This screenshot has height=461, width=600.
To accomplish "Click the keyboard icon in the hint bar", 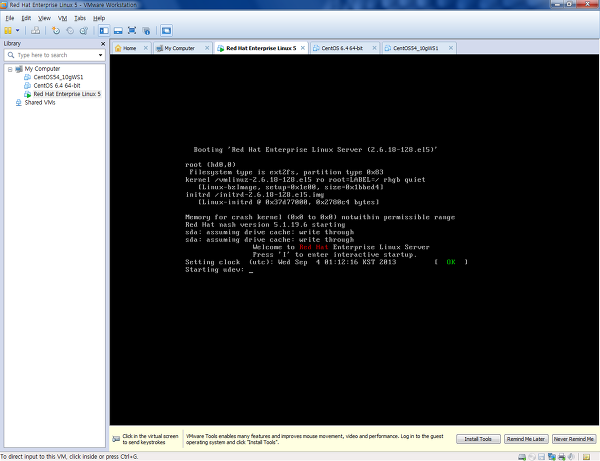I will pos(116,439).
